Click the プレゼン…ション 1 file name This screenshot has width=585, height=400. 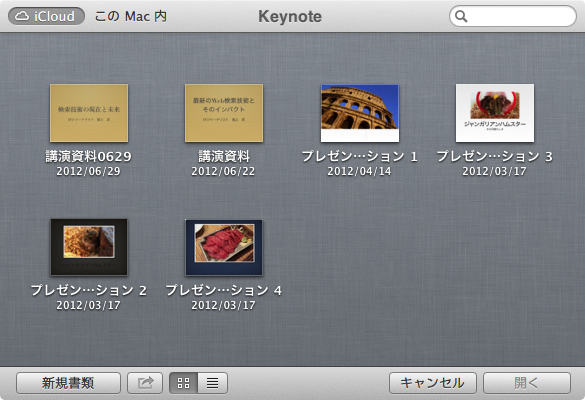[359, 156]
